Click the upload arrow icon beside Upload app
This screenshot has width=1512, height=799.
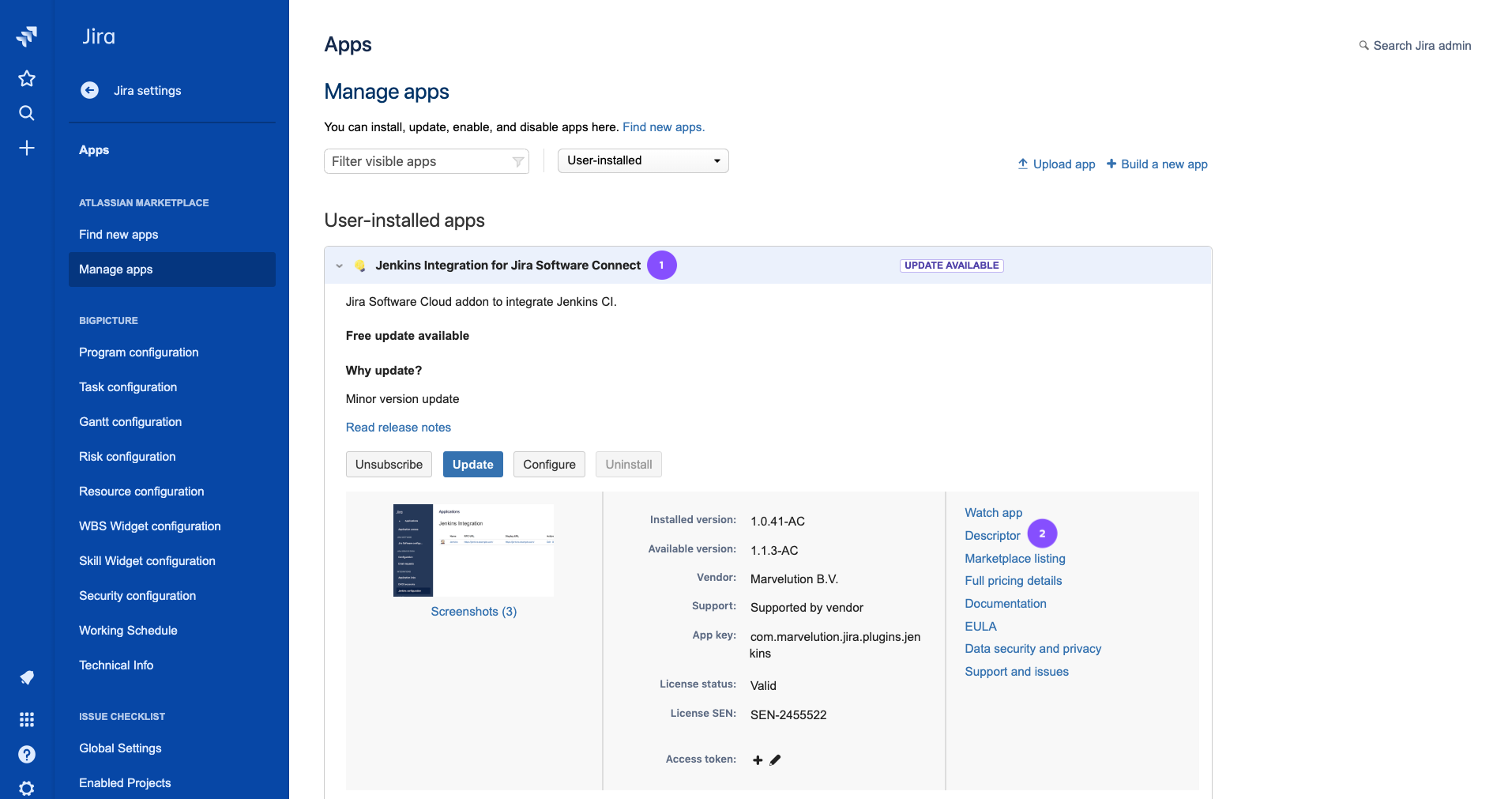click(1023, 164)
